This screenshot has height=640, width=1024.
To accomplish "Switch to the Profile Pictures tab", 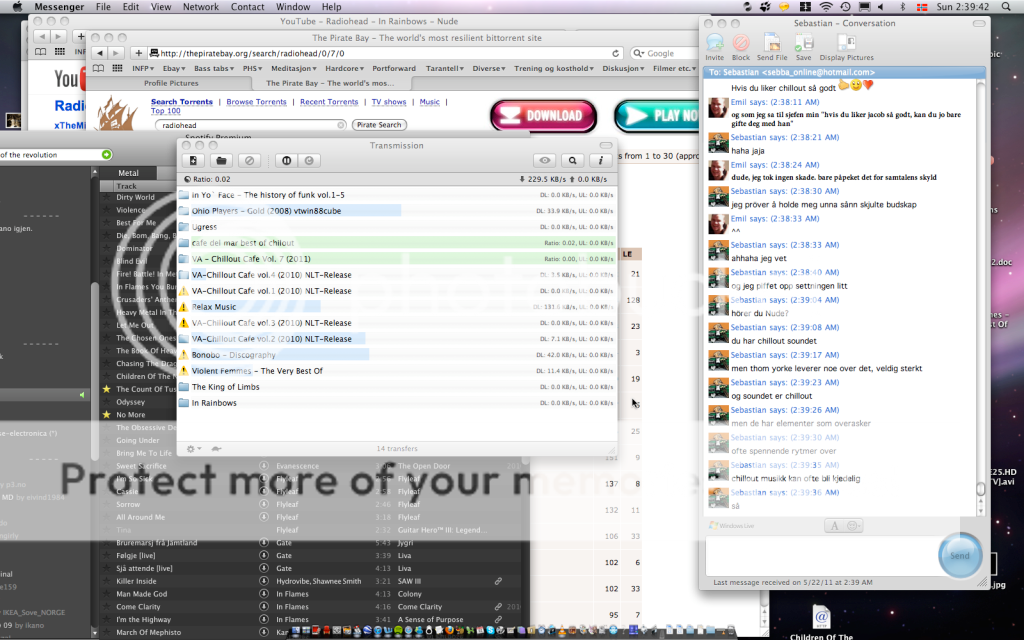I will point(171,83).
